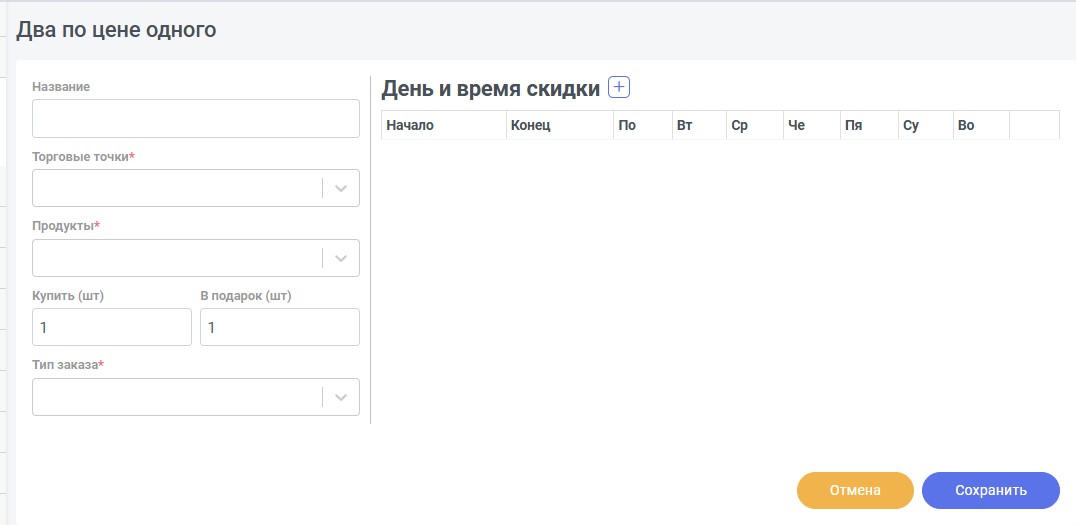Click the Торговые точки field label
1076x525 pixels.
(83, 156)
